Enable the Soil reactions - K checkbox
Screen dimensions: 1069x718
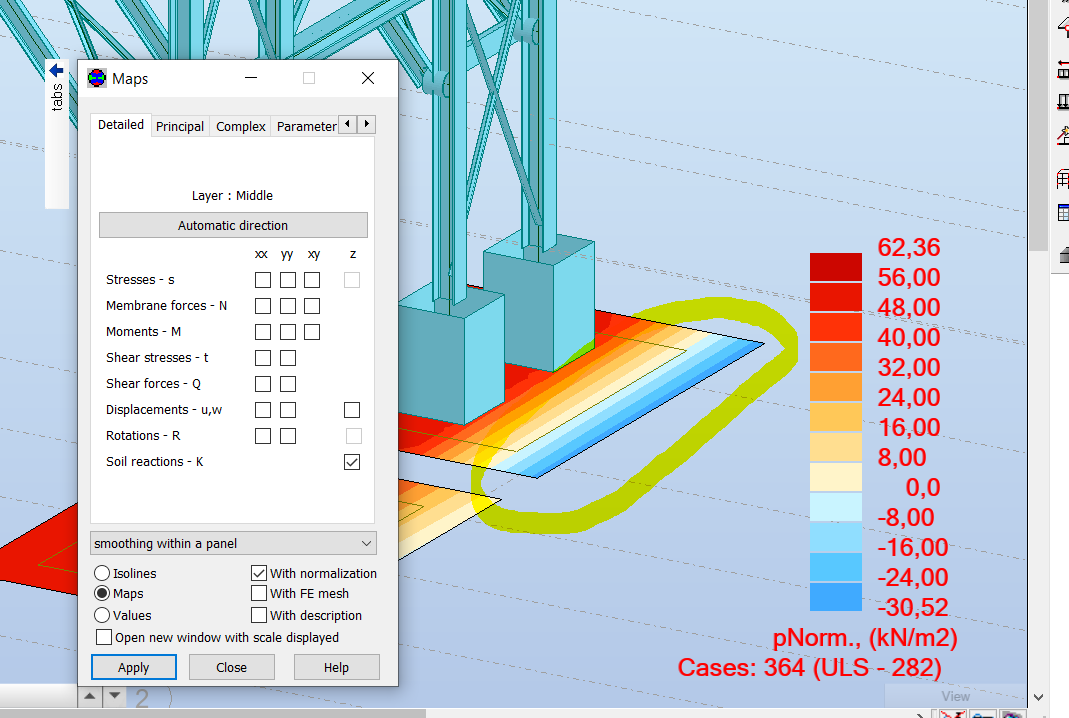[x=351, y=462]
